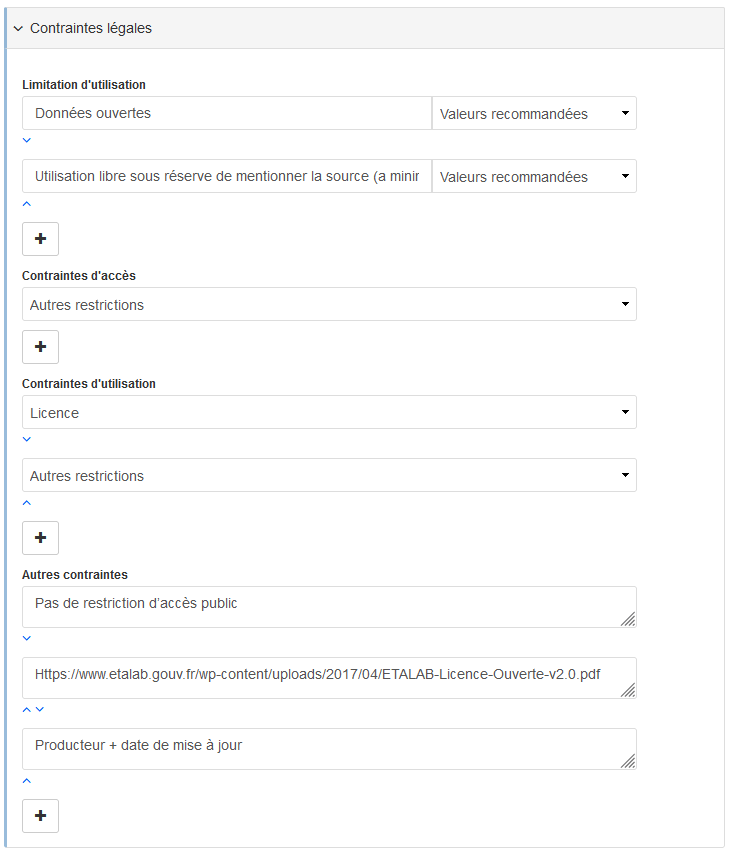The height and width of the screenshot is (849, 730).
Task: Add a new Contraintes d'accès entry
Action: click(x=40, y=347)
